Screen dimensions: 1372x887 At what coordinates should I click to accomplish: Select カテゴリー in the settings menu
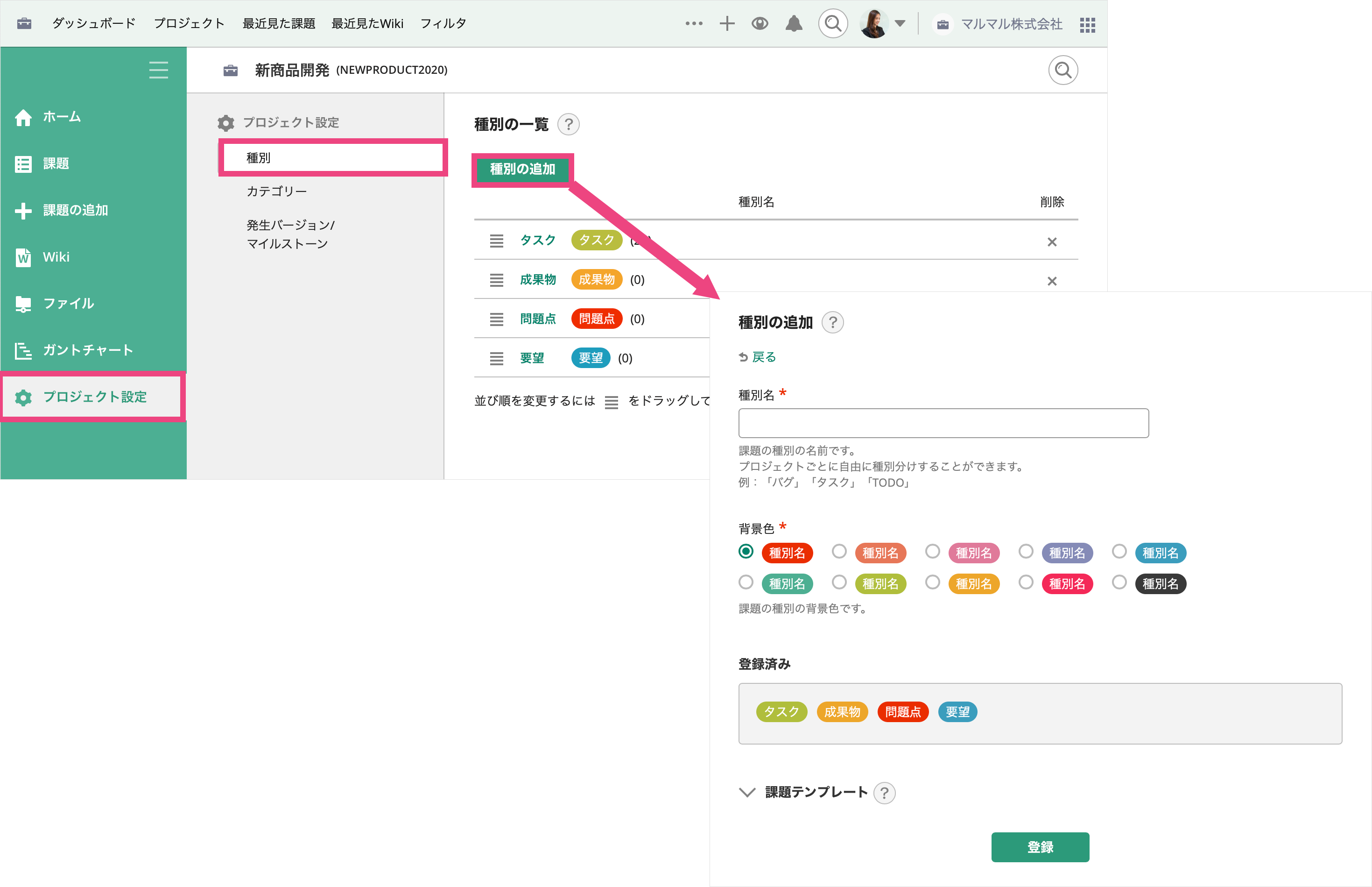[277, 191]
